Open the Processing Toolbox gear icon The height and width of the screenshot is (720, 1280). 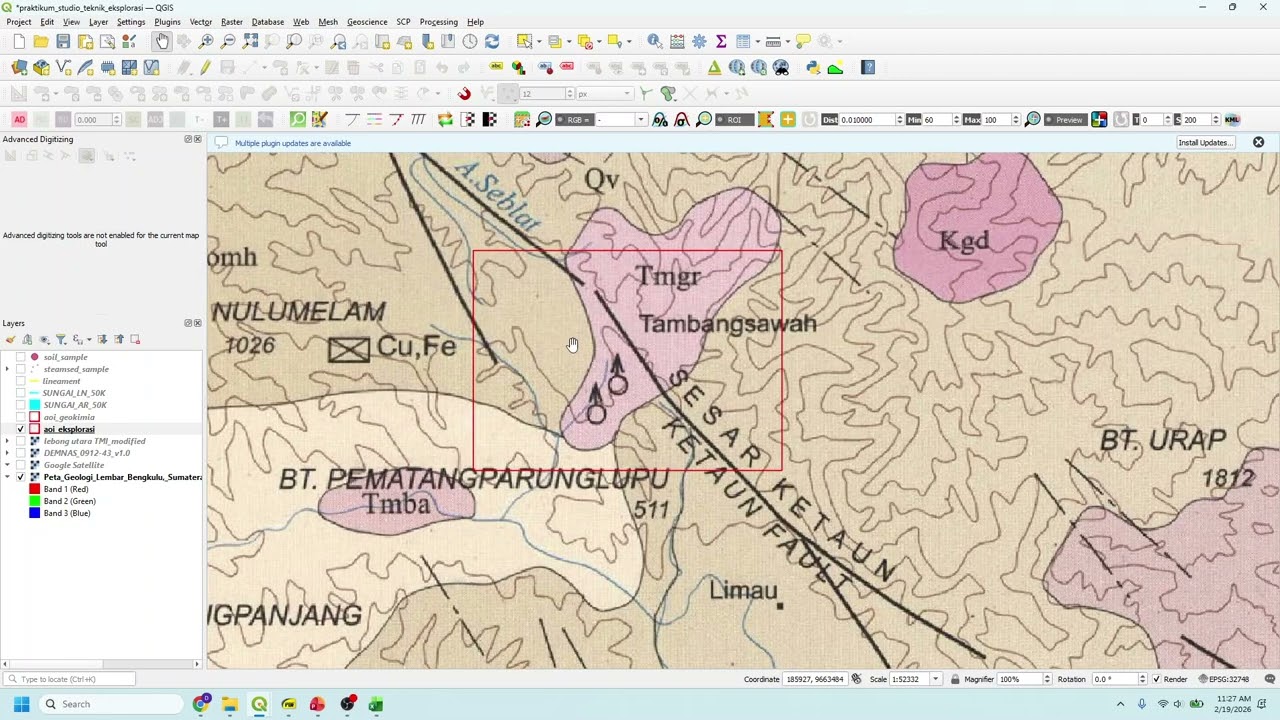pyautogui.click(x=699, y=41)
